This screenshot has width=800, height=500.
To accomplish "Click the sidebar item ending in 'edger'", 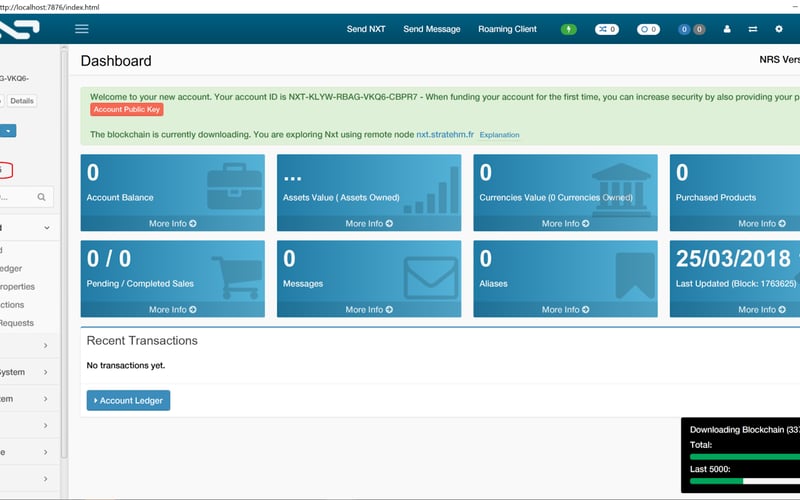I will (11, 268).
